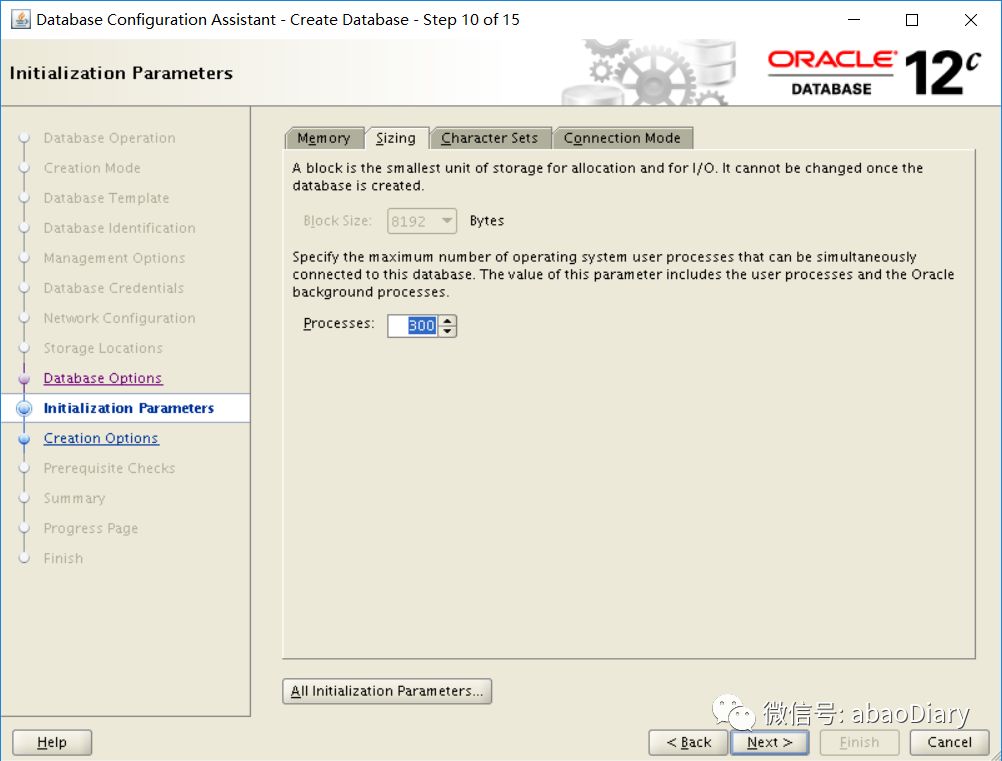Click the Finish step circle in the sidebar
Image resolution: width=1002 pixels, height=761 pixels.
[x=24, y=558]
